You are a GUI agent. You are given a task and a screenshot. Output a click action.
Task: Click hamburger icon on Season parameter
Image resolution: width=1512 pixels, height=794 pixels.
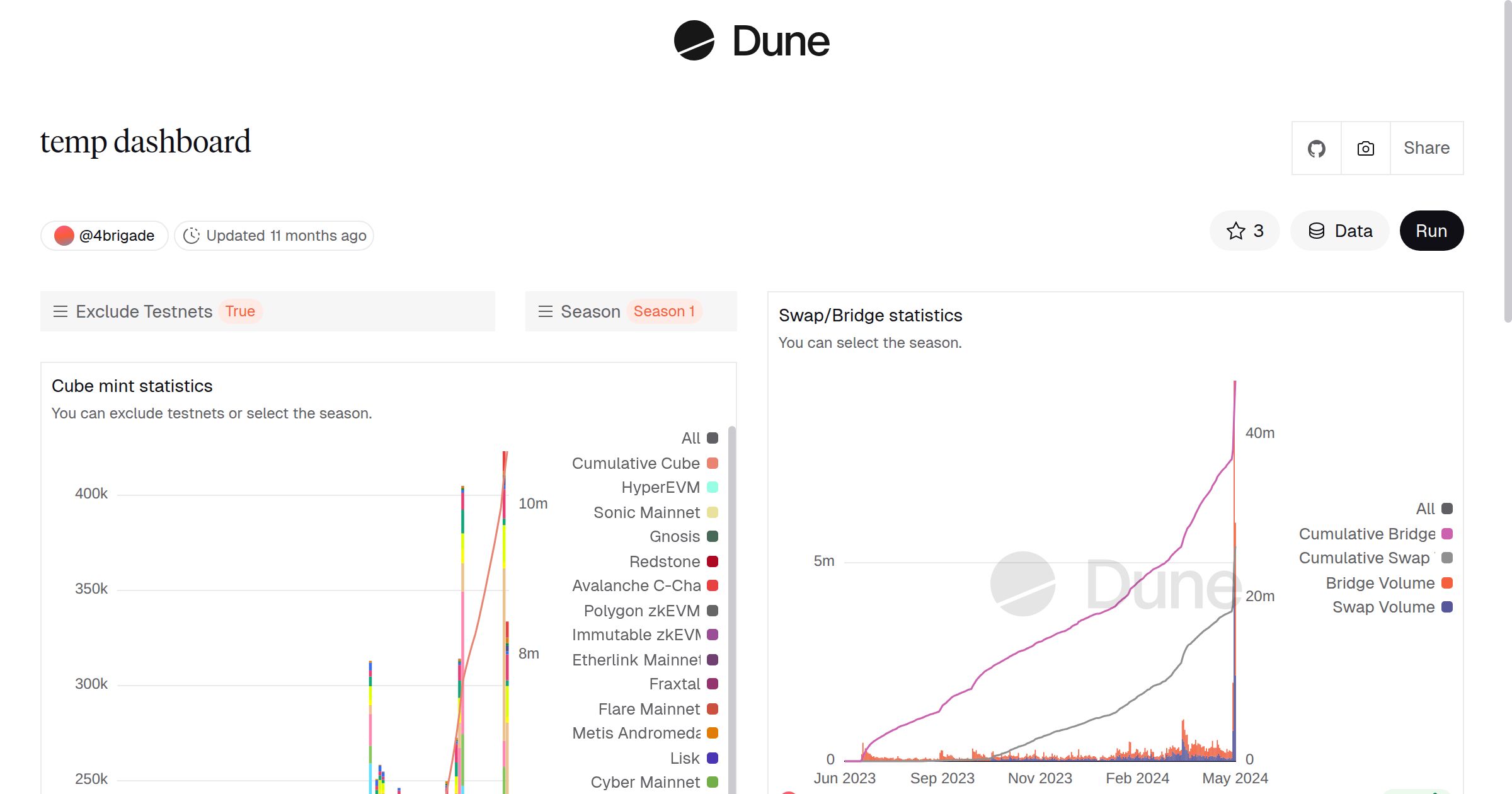[x=546, y=311]
